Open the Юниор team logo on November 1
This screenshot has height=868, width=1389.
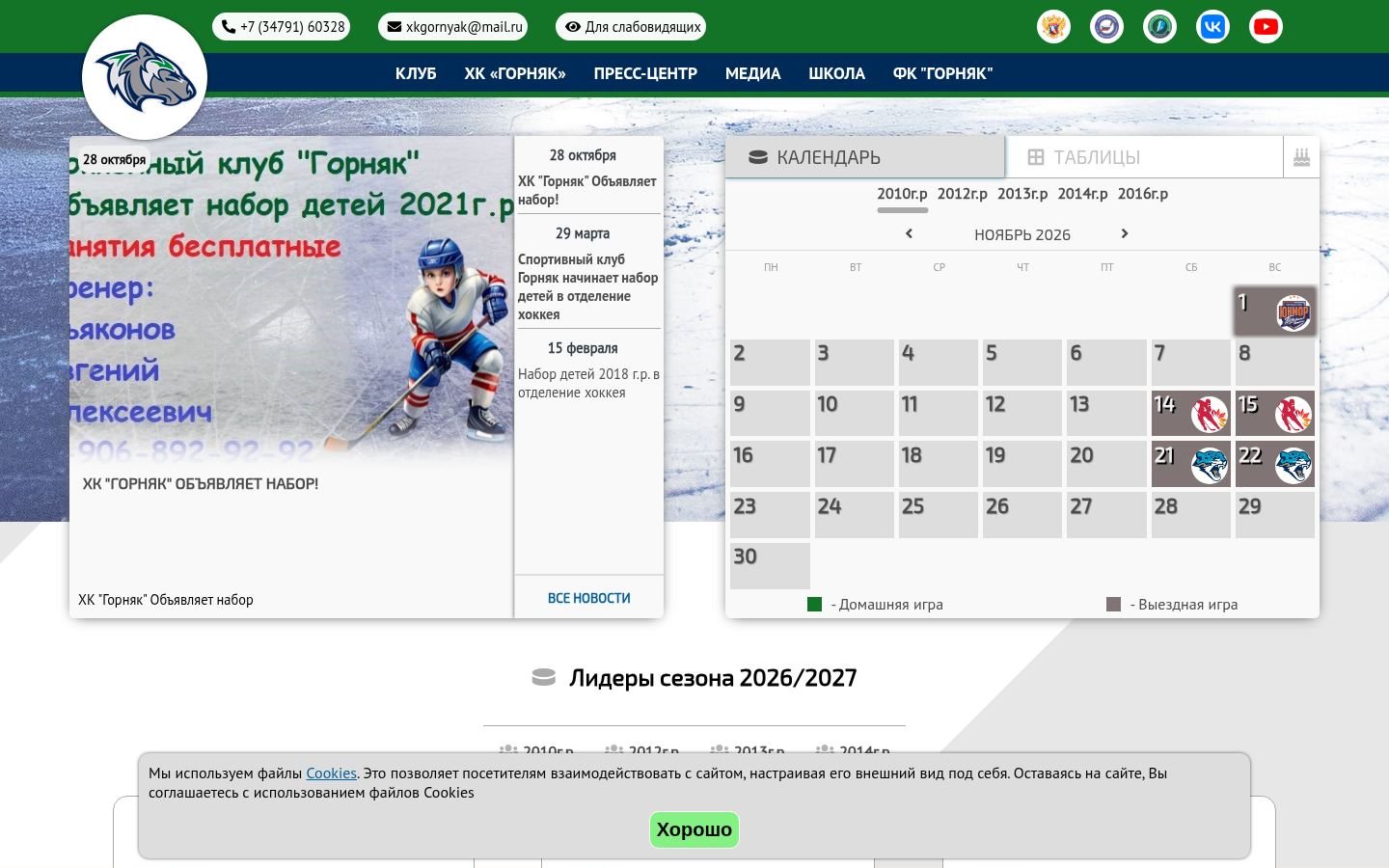[x=1294, y=312]
